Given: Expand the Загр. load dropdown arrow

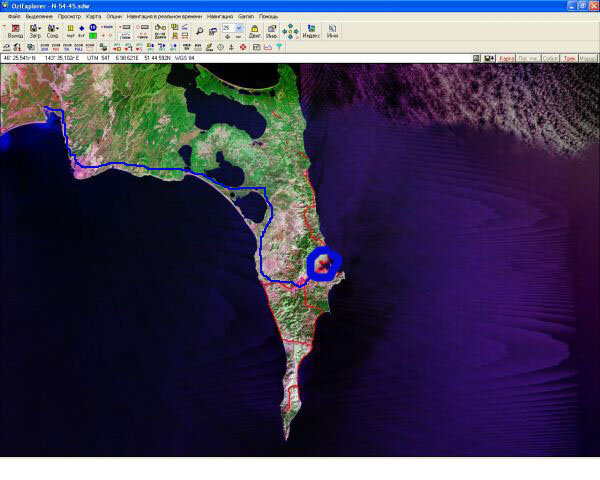Looking at the screenshot, I should click(41, 28).
